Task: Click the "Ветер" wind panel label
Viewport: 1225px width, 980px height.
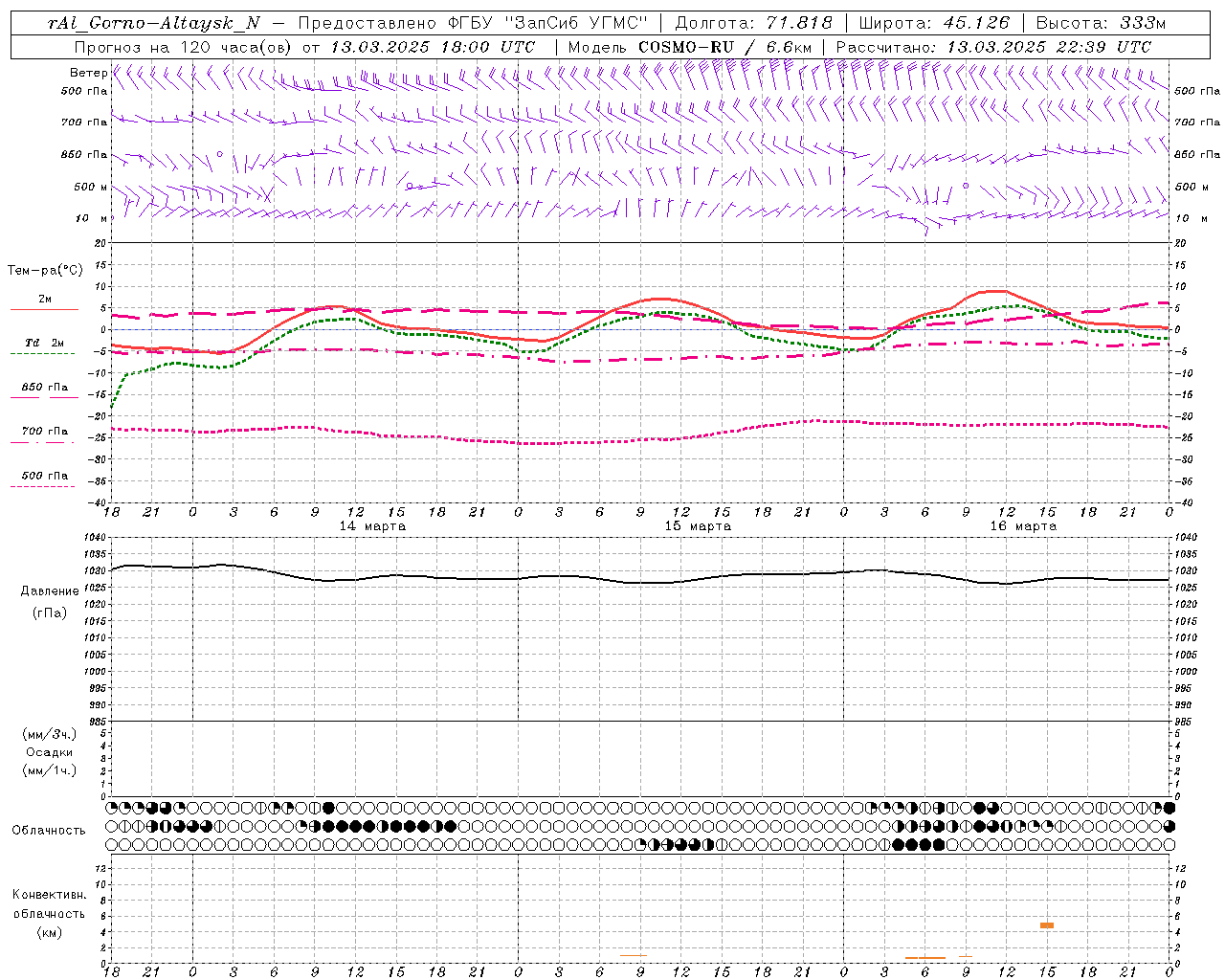Action: pos(88,73)
